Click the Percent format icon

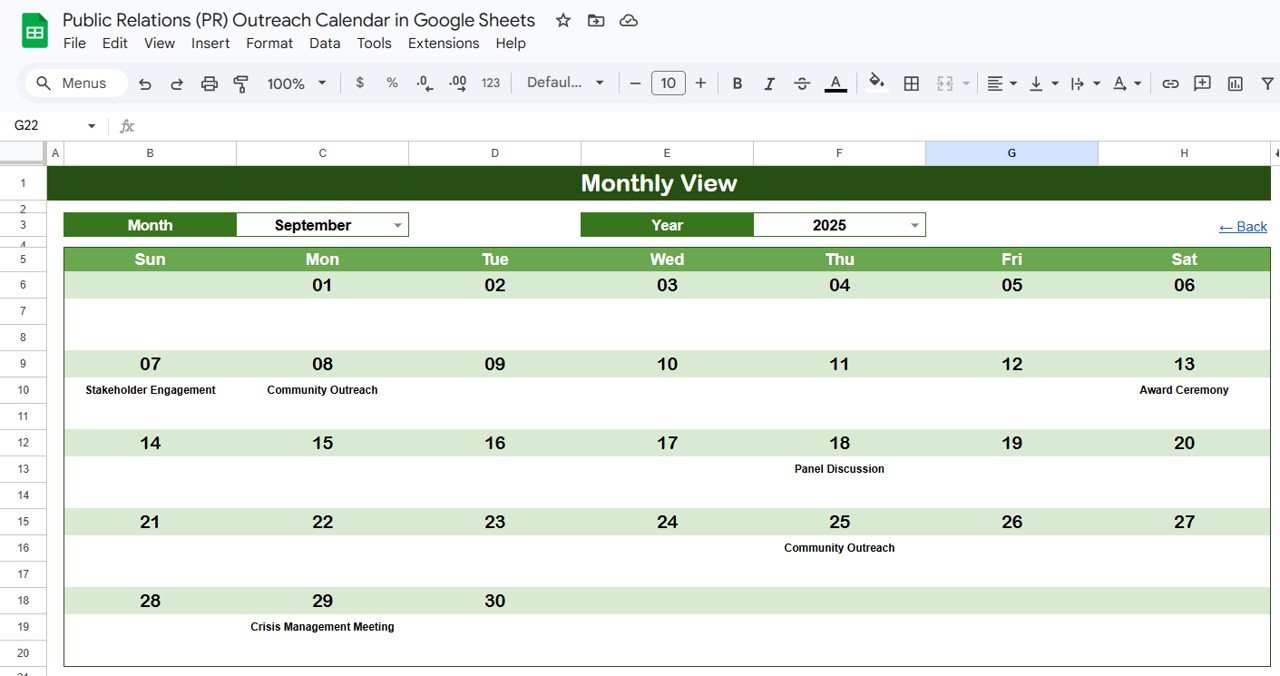pyautogui.click(x=391, y=83)
